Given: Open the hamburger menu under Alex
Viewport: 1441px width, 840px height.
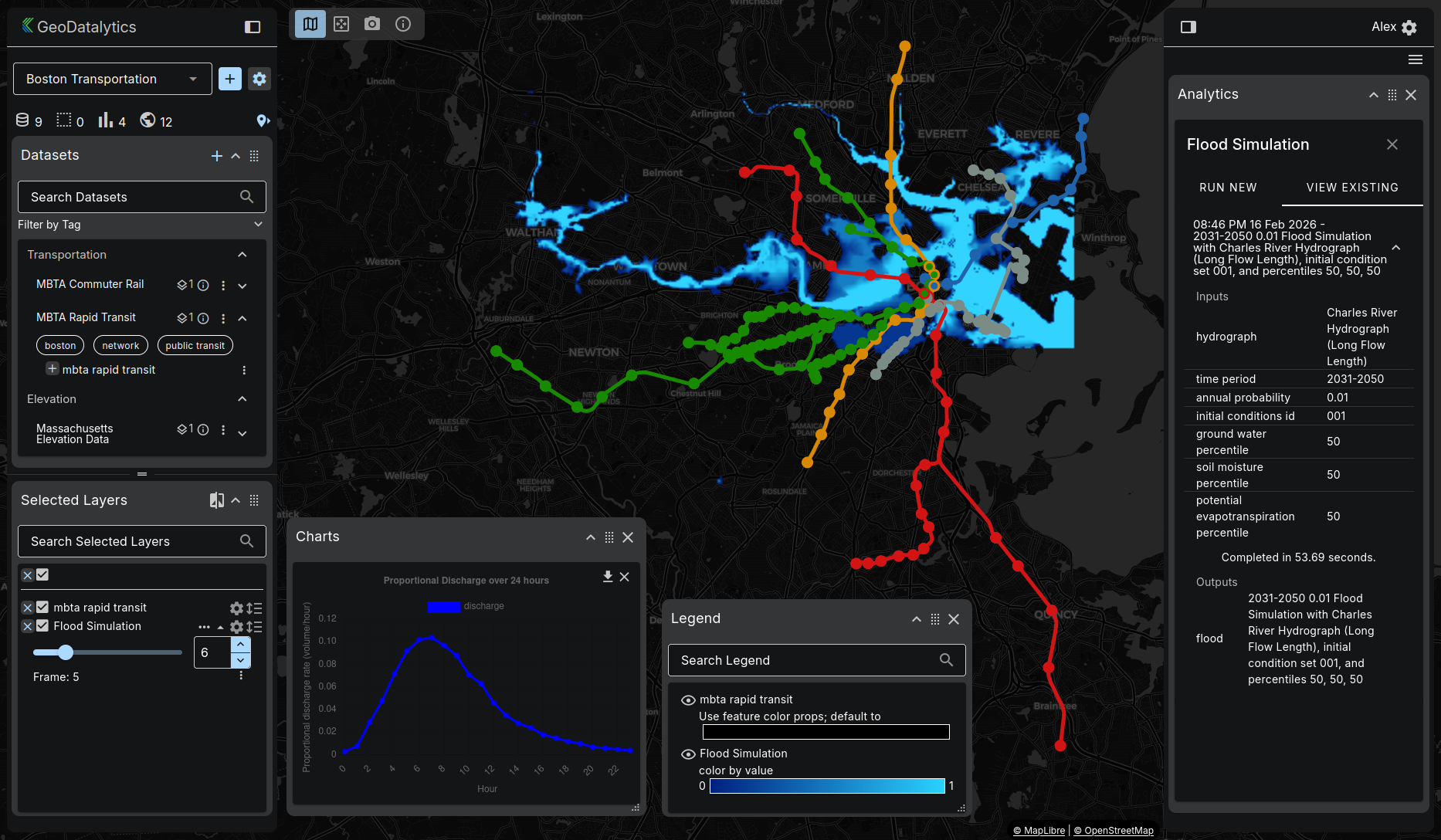Looking at the screenshot, I should 1416,59.
